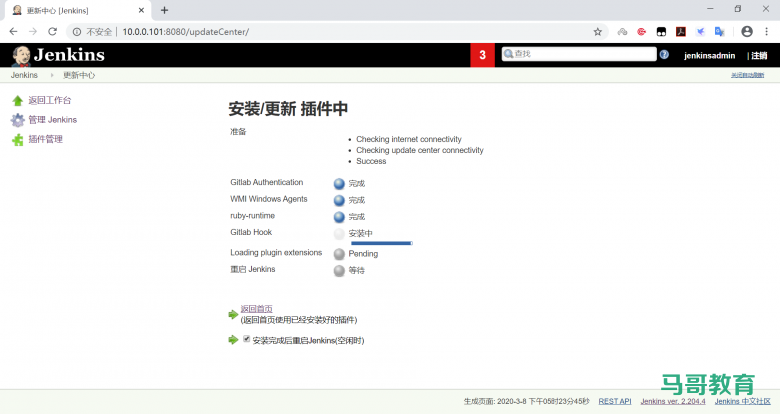Screen dimensions: 780x414
Task: Click Checking update center connectivity text
Action: click(420, 150)
